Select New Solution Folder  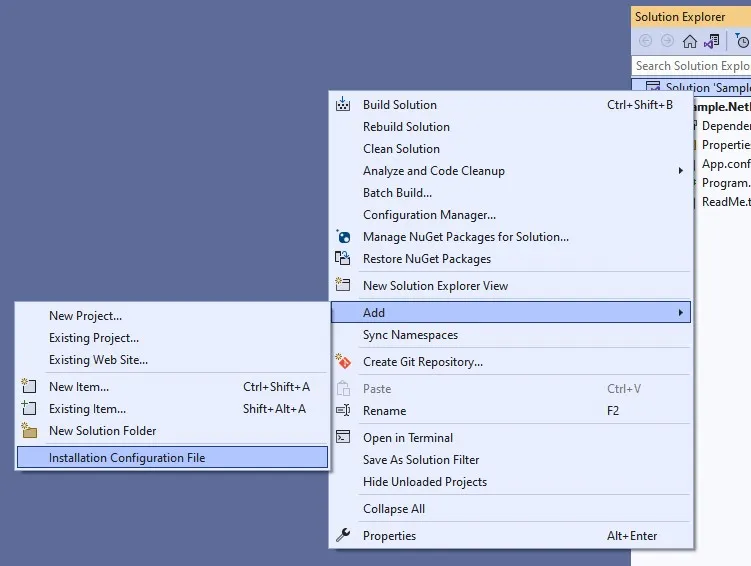tap(172, 431)
